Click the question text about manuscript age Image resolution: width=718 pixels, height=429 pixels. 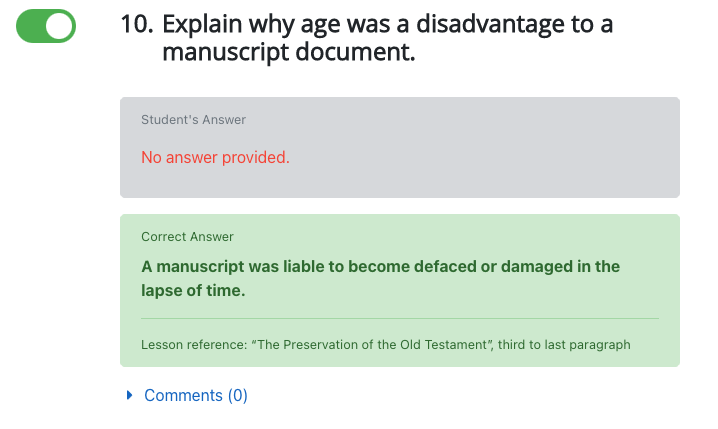pyautogui.click(x=386, y=26)
